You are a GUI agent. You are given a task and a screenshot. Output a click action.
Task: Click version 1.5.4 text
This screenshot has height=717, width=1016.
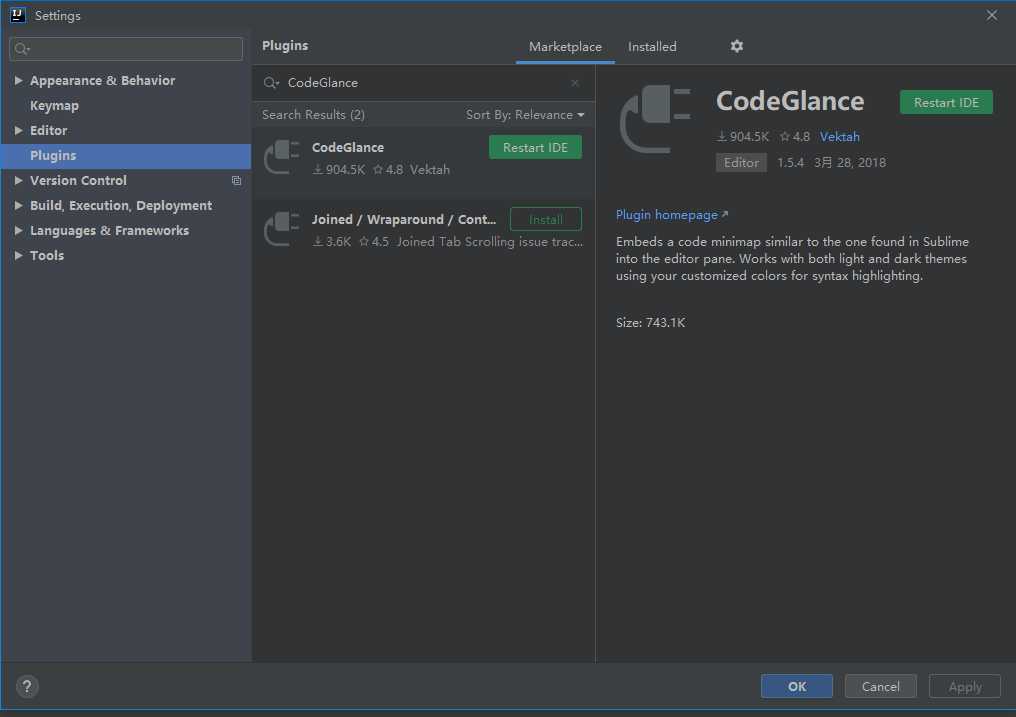790,163
